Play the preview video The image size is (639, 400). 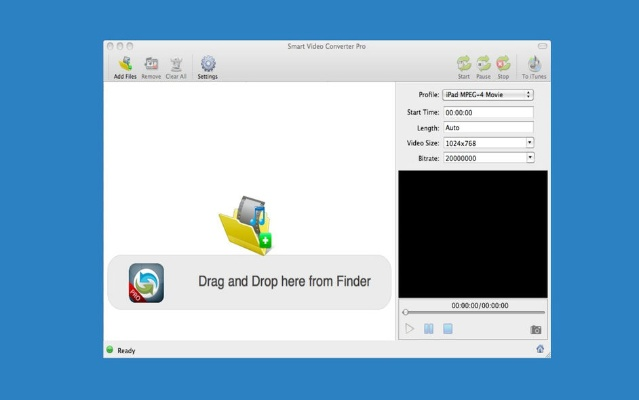(410, 328)
